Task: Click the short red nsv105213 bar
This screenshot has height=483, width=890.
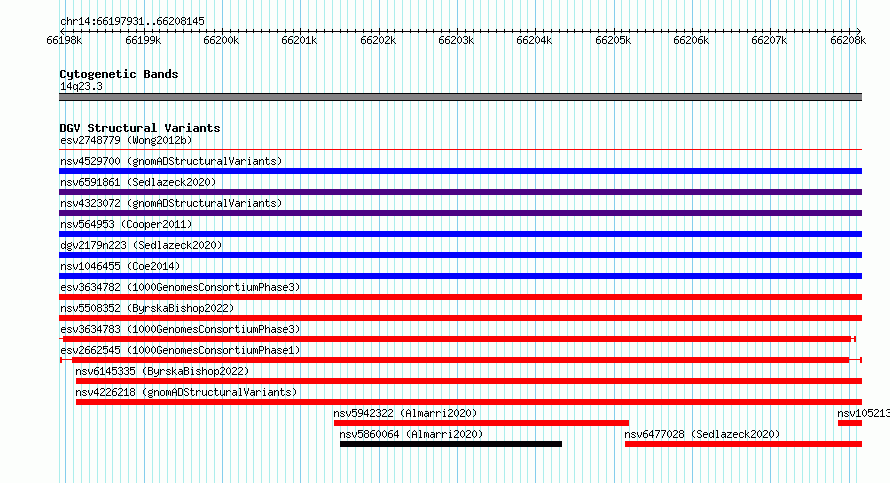Action: click(x=850, y=423)
